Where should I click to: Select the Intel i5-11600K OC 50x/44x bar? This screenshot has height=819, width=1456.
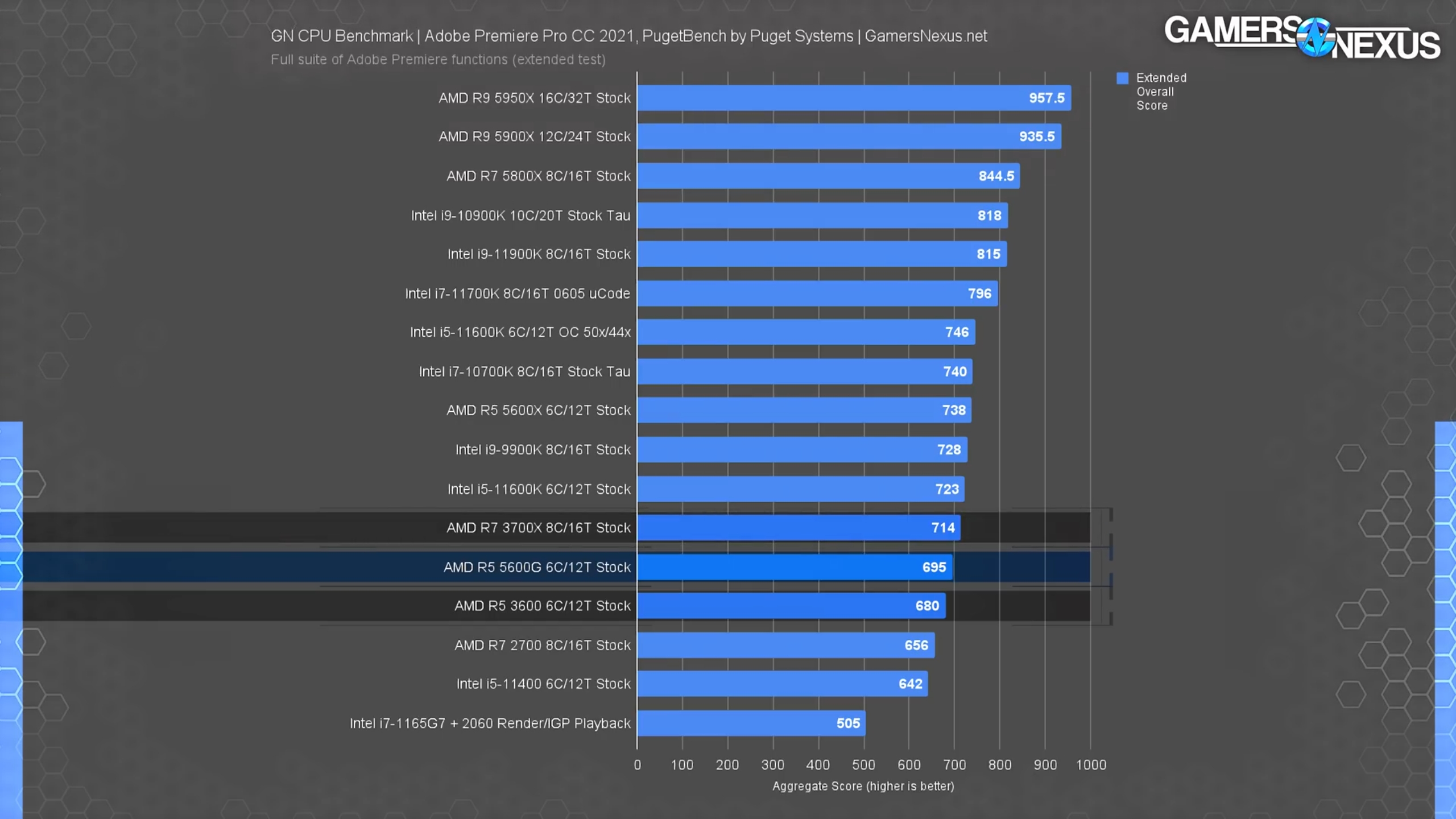(805, 332)
